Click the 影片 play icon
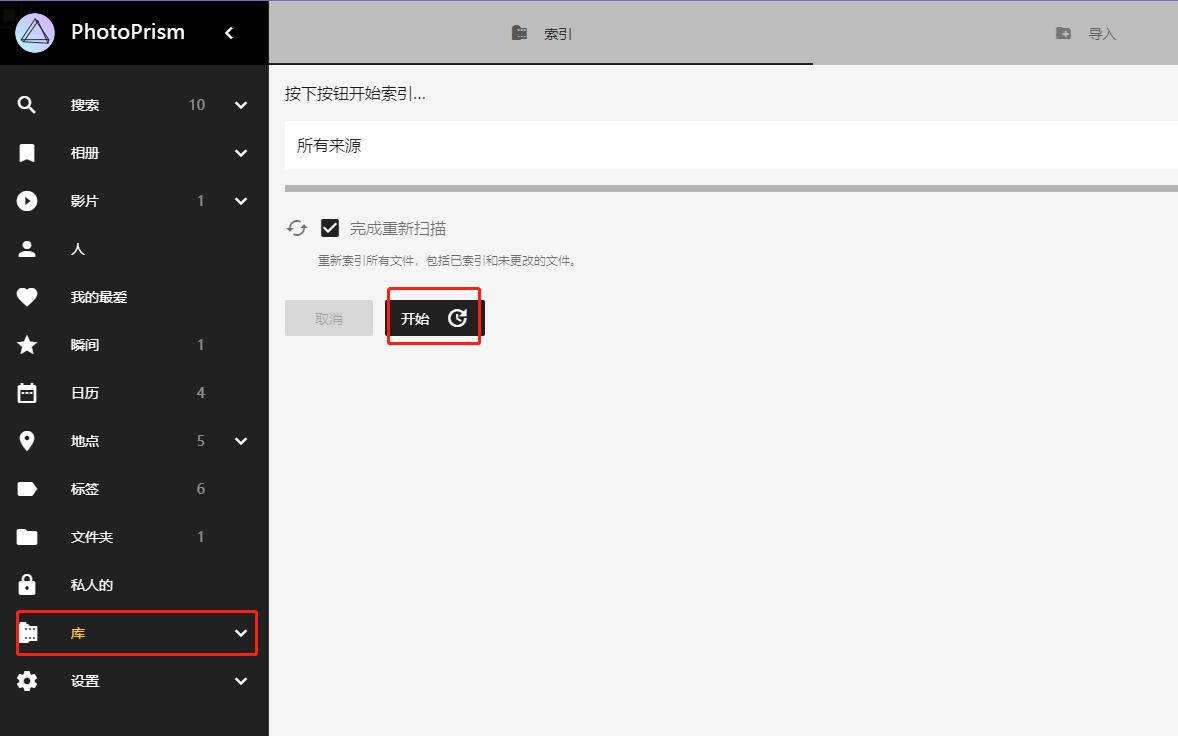Image resolution: width=1178 pixels, height=736 pixels. [26, 200]
